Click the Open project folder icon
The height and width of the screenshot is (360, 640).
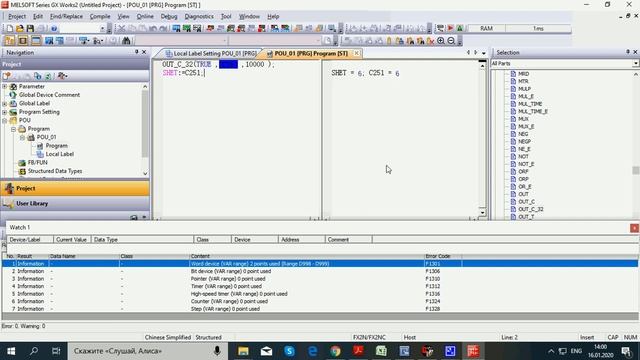[x=20, y=29]
